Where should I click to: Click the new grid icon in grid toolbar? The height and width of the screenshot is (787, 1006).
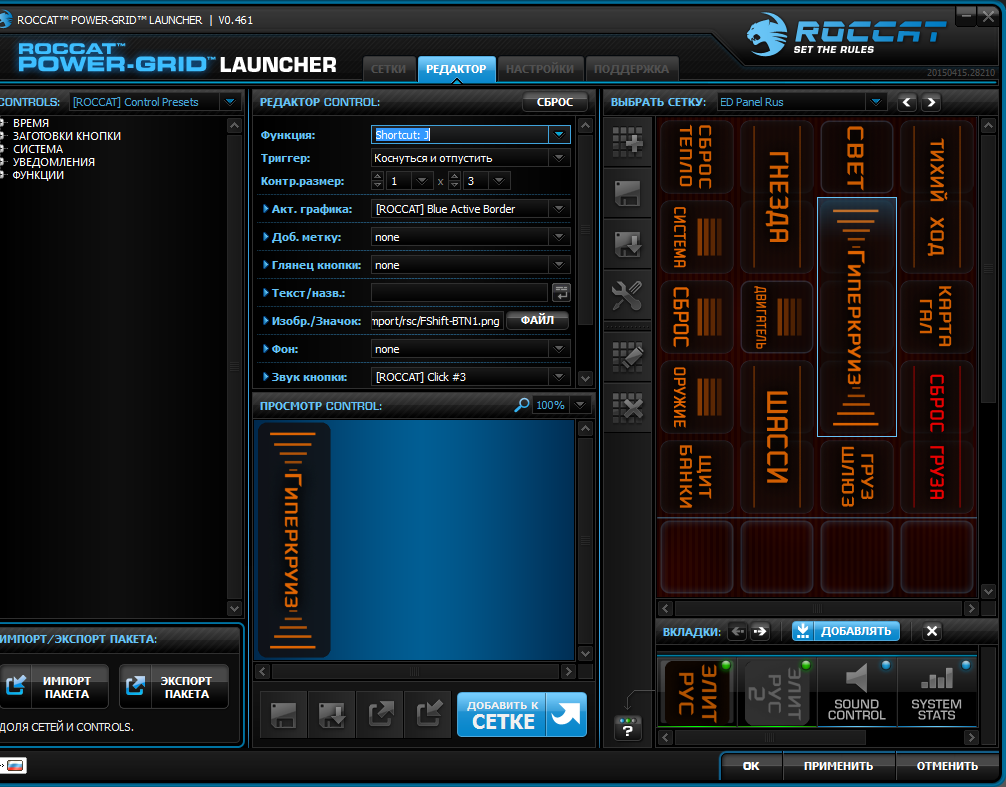(627, 141)
